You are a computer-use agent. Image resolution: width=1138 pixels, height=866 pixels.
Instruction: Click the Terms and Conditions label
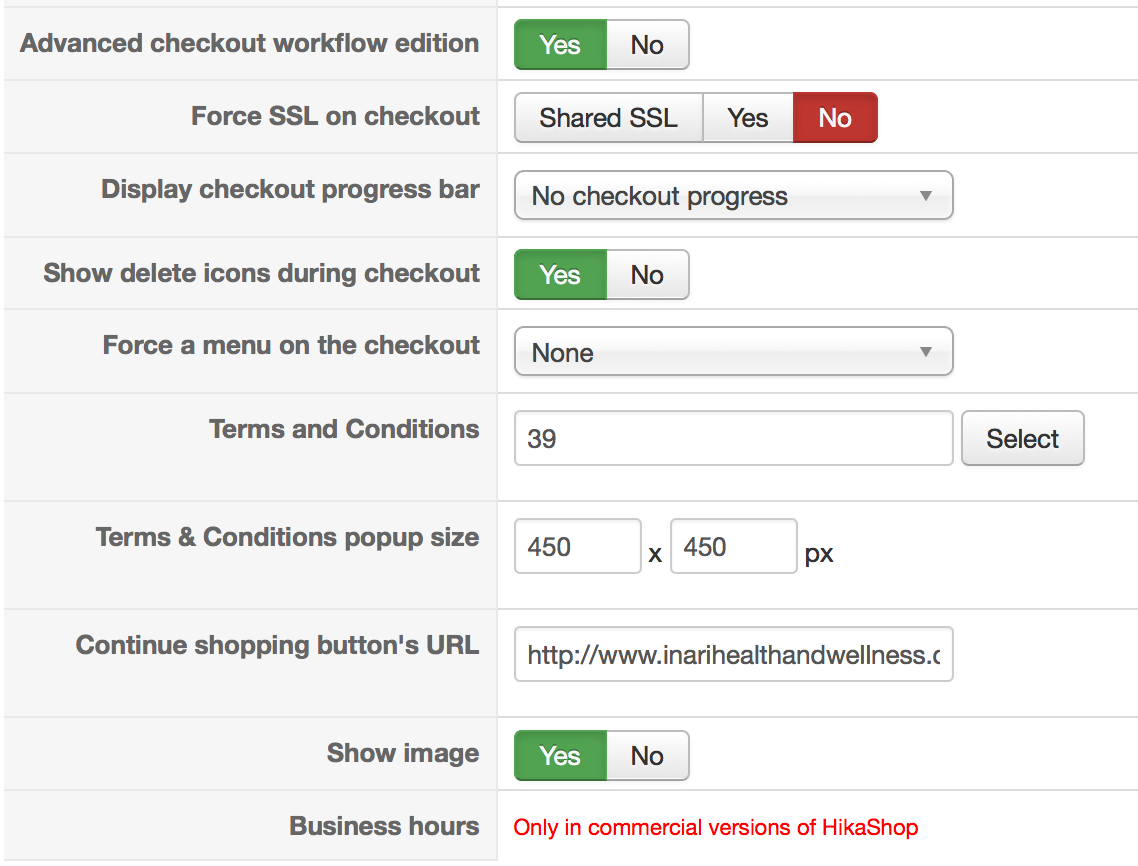[x=344, y=430]
